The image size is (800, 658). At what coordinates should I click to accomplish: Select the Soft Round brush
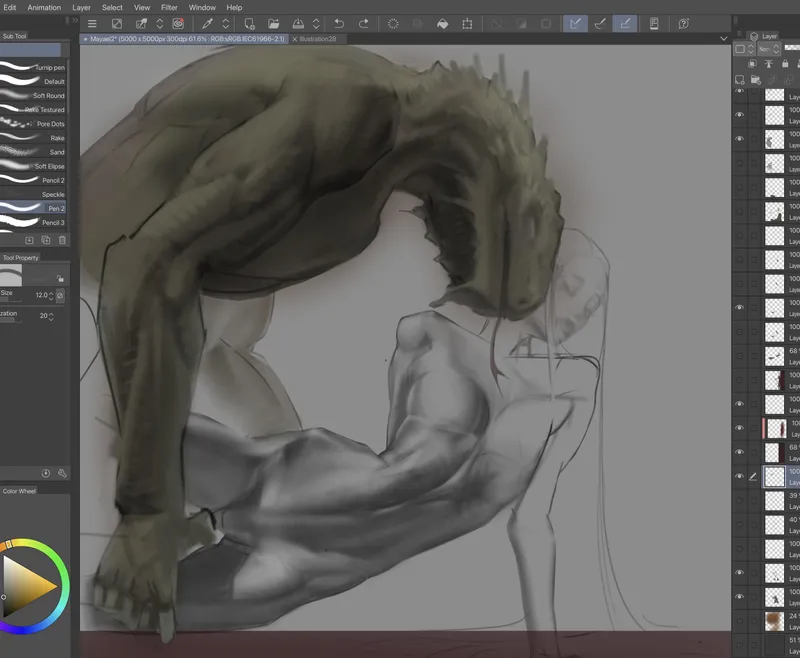[x=33, y=95]
